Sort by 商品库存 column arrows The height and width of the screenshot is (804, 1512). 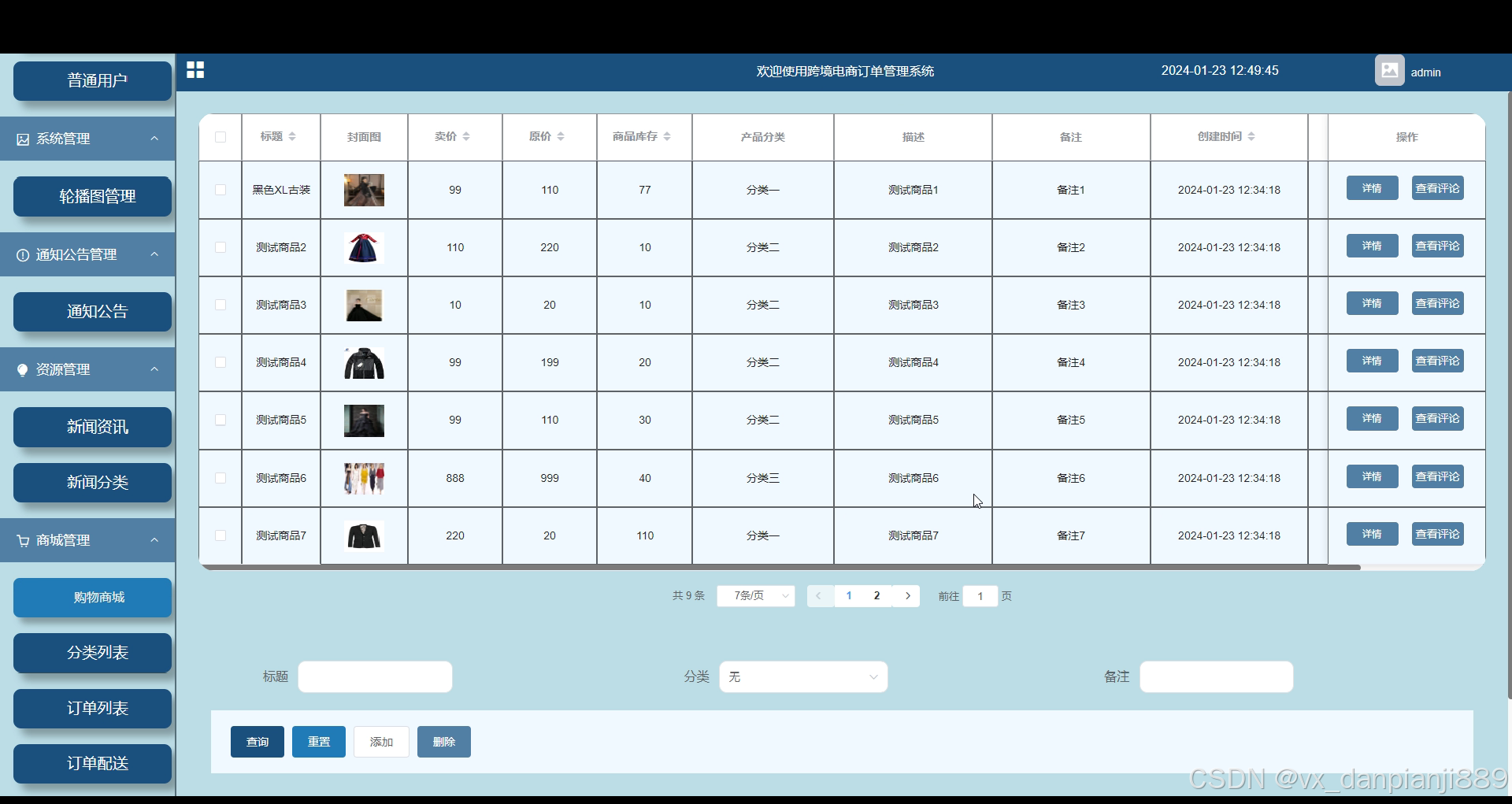click(x=667, y=137)
